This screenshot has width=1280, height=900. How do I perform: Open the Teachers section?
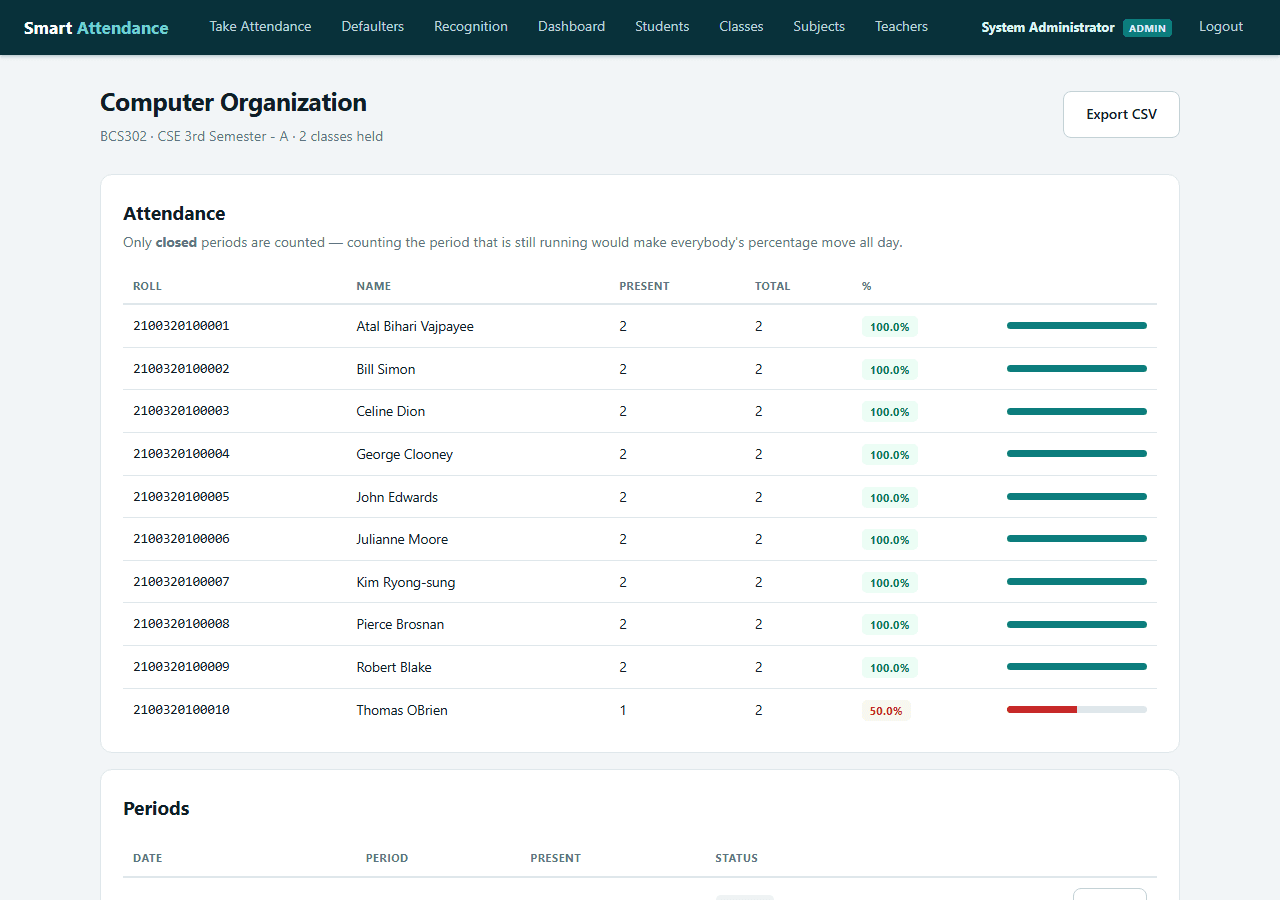tap(901, 27)
